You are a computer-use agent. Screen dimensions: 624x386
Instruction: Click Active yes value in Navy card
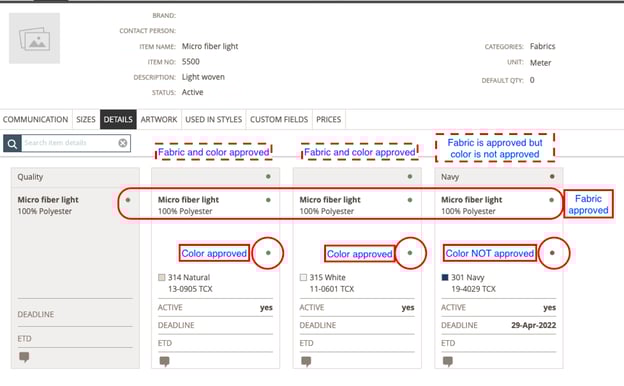[x=550, y=307]
